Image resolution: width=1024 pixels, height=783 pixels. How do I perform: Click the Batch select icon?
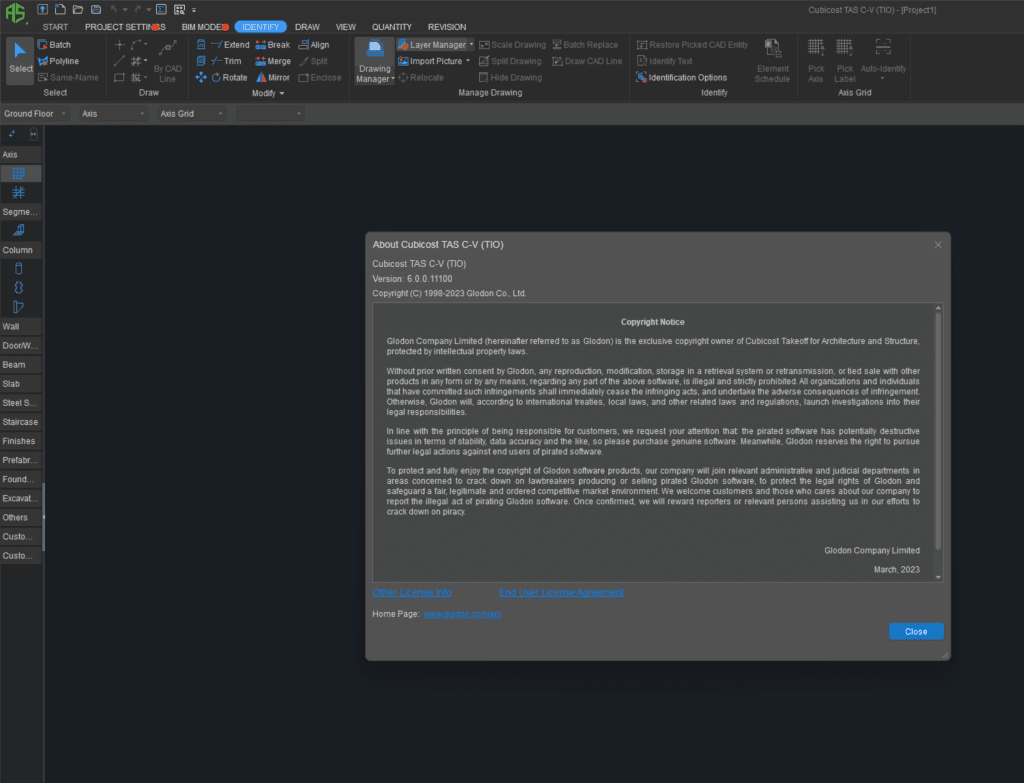[43, 45]
